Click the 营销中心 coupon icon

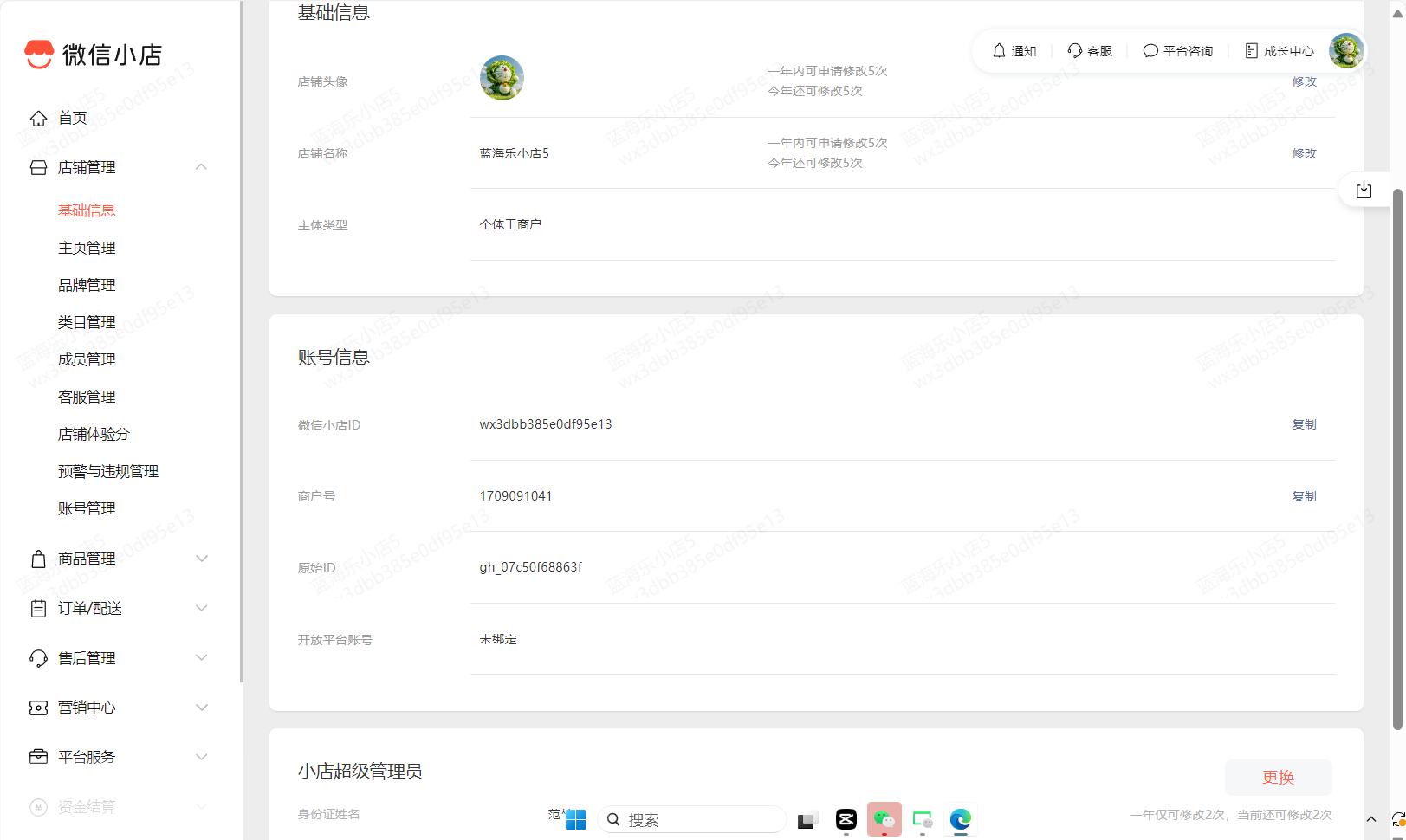click(x=38, y=708)
